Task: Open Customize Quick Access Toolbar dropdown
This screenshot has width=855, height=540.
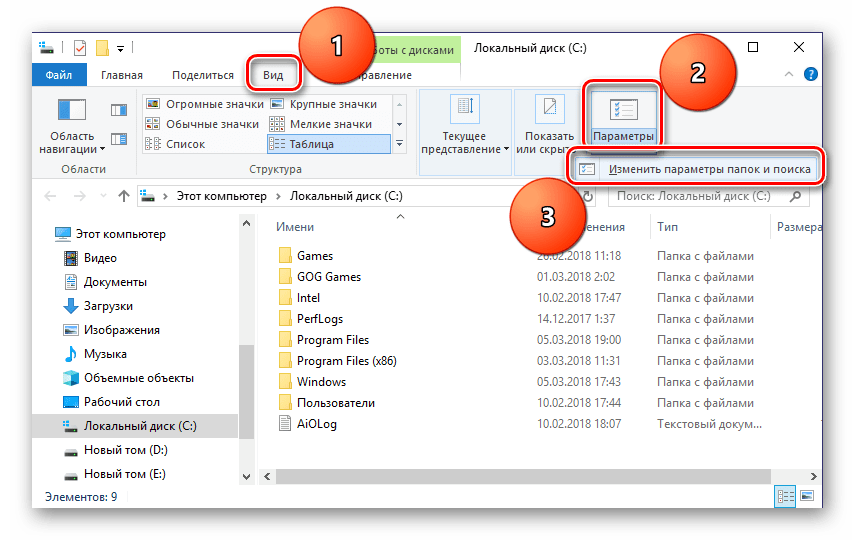Action: 121,49
